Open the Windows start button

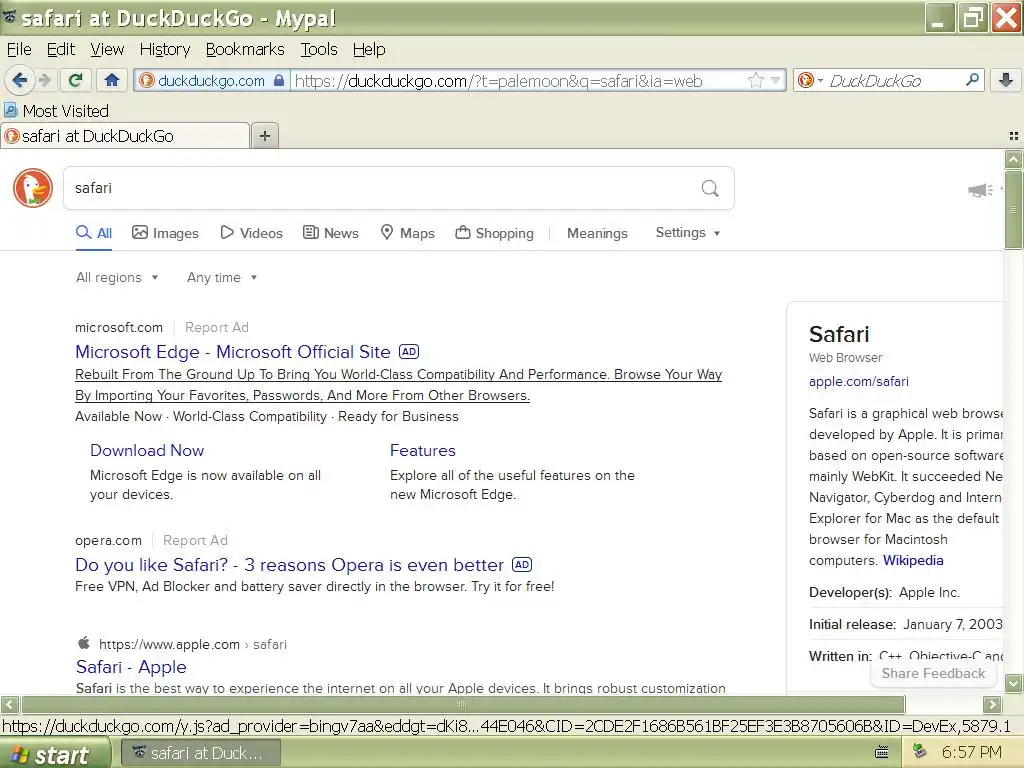[54, 754]
